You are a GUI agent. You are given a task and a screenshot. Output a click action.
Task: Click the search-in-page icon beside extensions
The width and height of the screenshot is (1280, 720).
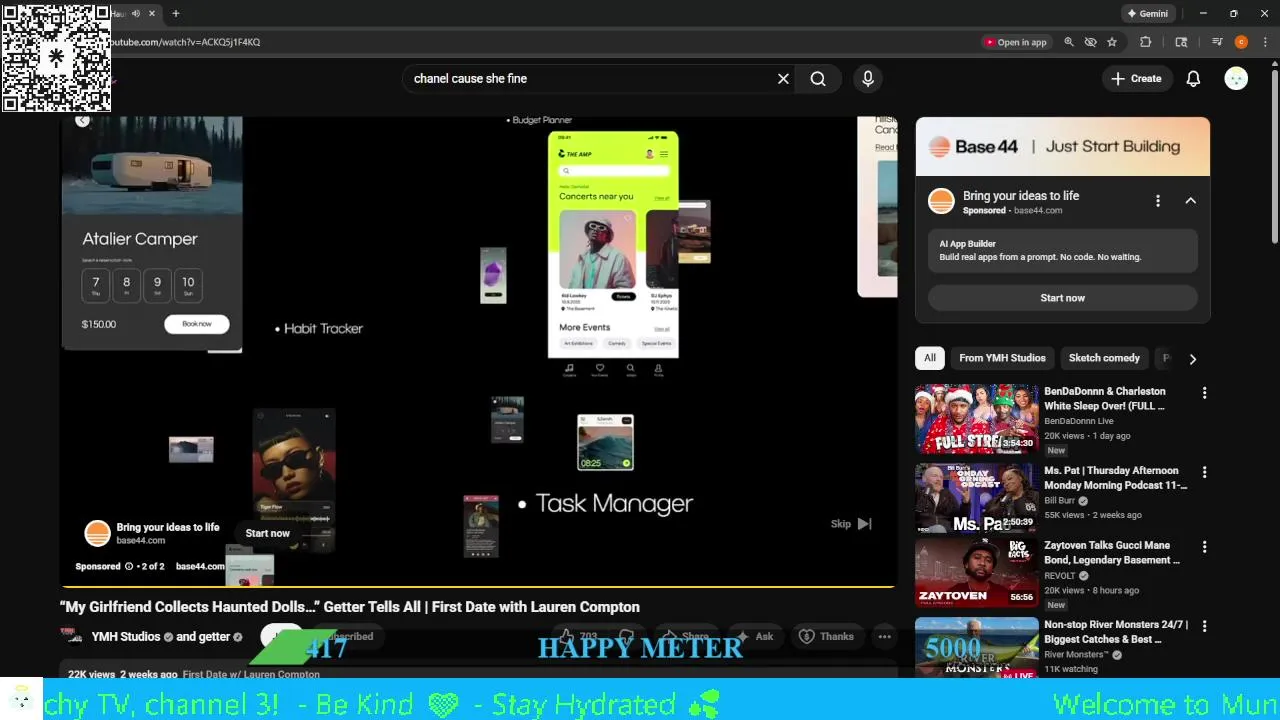point(1181,42)
